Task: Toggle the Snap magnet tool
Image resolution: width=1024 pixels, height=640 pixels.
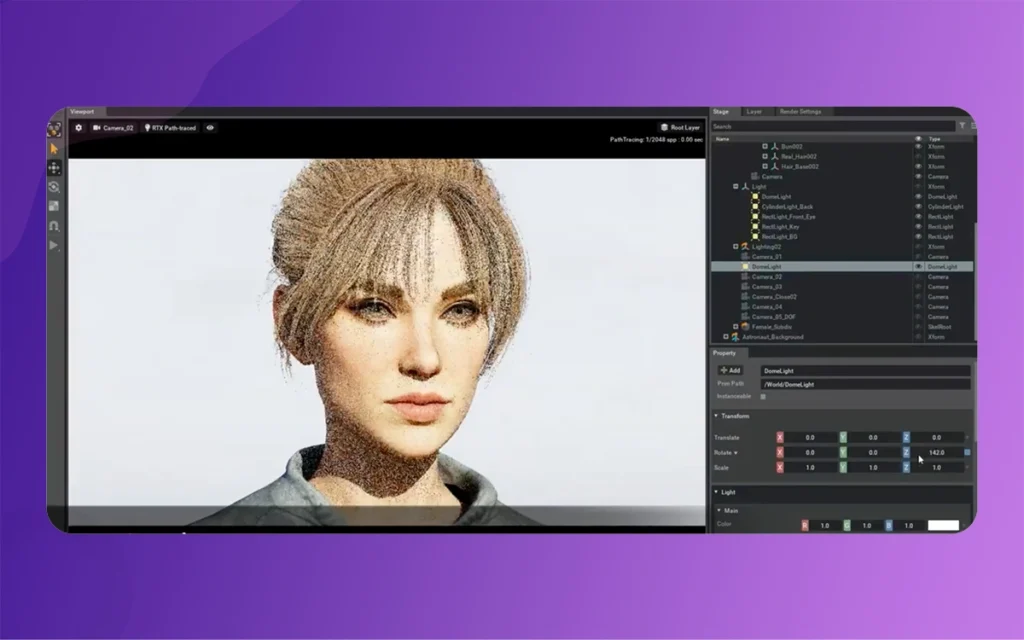Action: pyautogui.click(x=54, y=226)
